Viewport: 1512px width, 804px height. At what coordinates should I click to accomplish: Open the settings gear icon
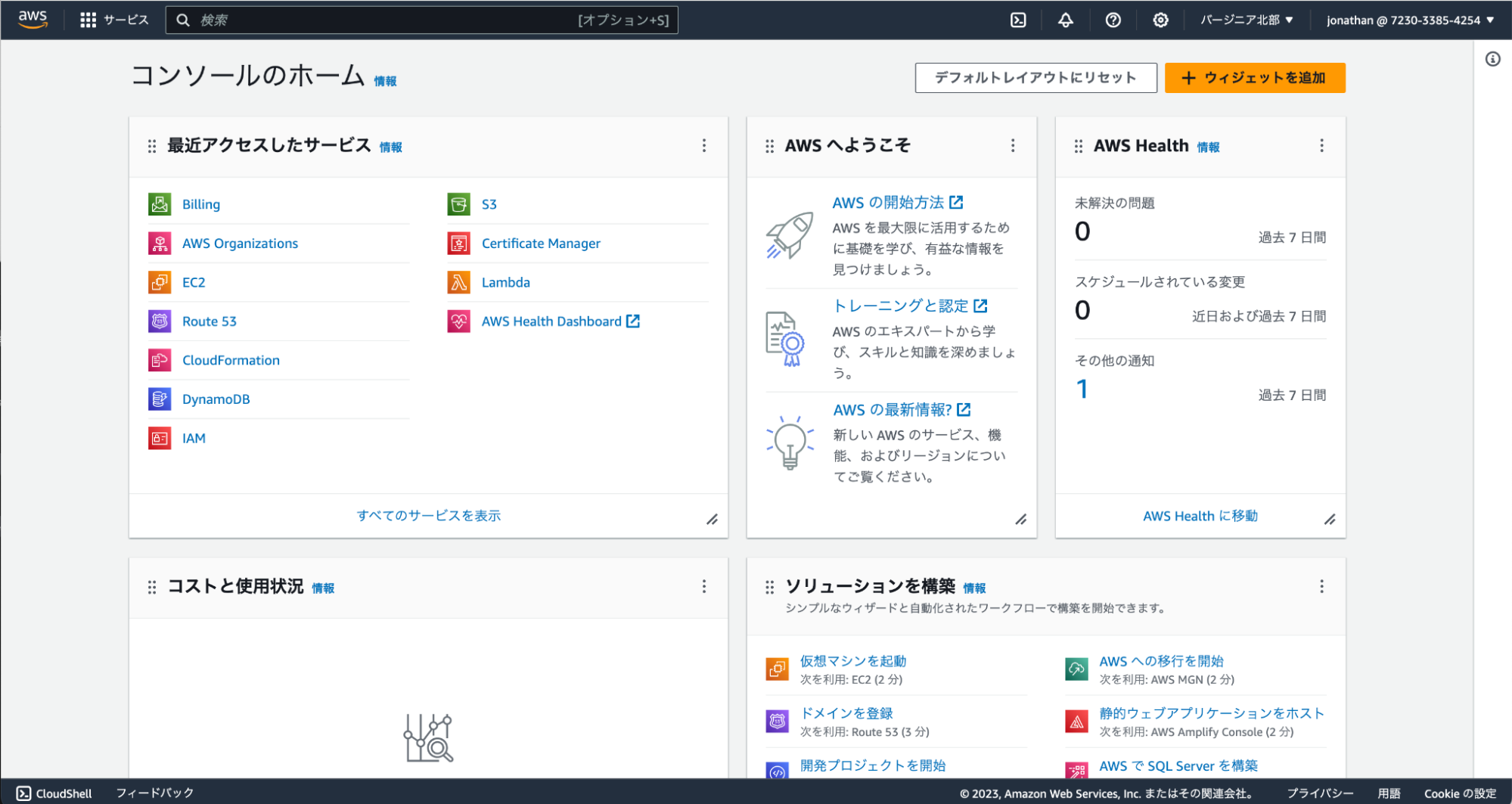tap(1160, 20)
